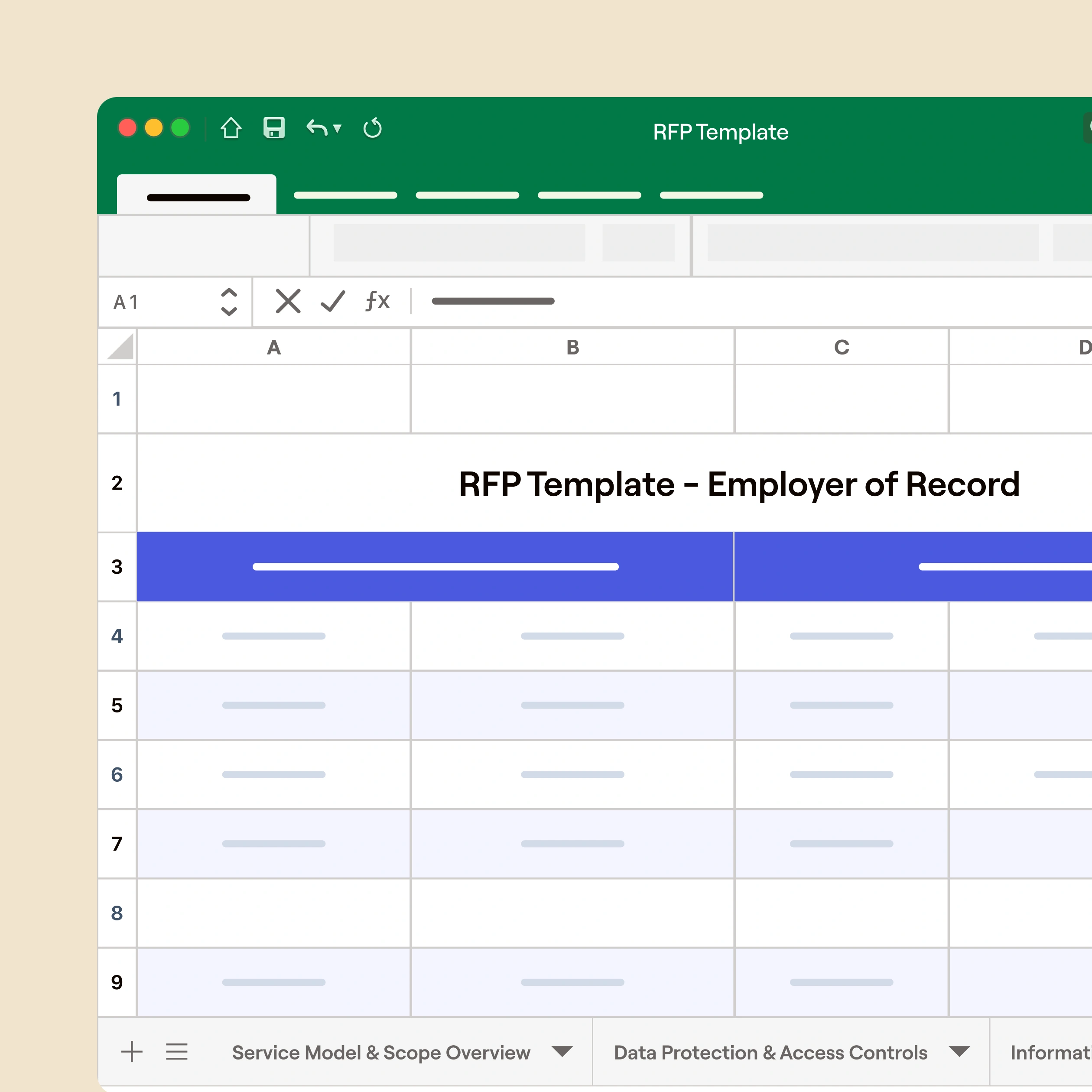Open the insert function fx icon
The image size is (1092, 1092).
coord(377,301)
